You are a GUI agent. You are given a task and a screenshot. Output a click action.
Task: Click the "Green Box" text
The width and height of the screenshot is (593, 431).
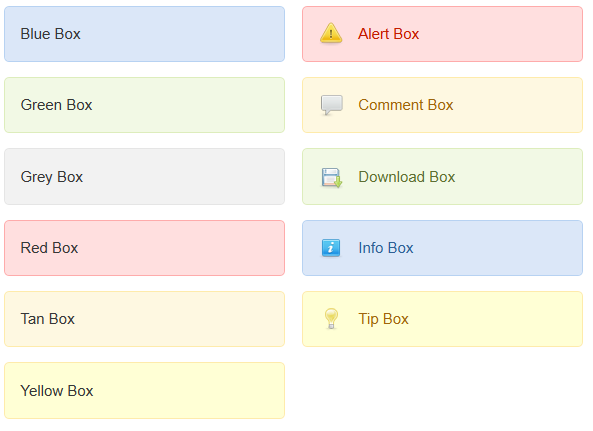(x=56, y=105)
